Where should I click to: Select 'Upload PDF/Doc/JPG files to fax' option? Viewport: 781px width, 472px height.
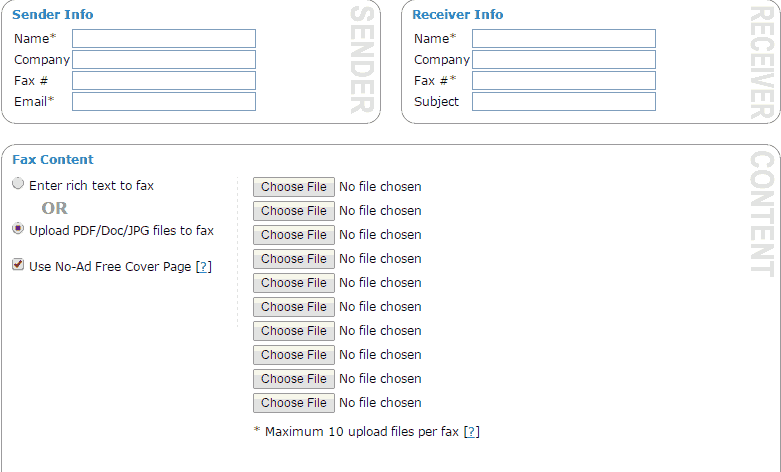(x=18, y=229)
